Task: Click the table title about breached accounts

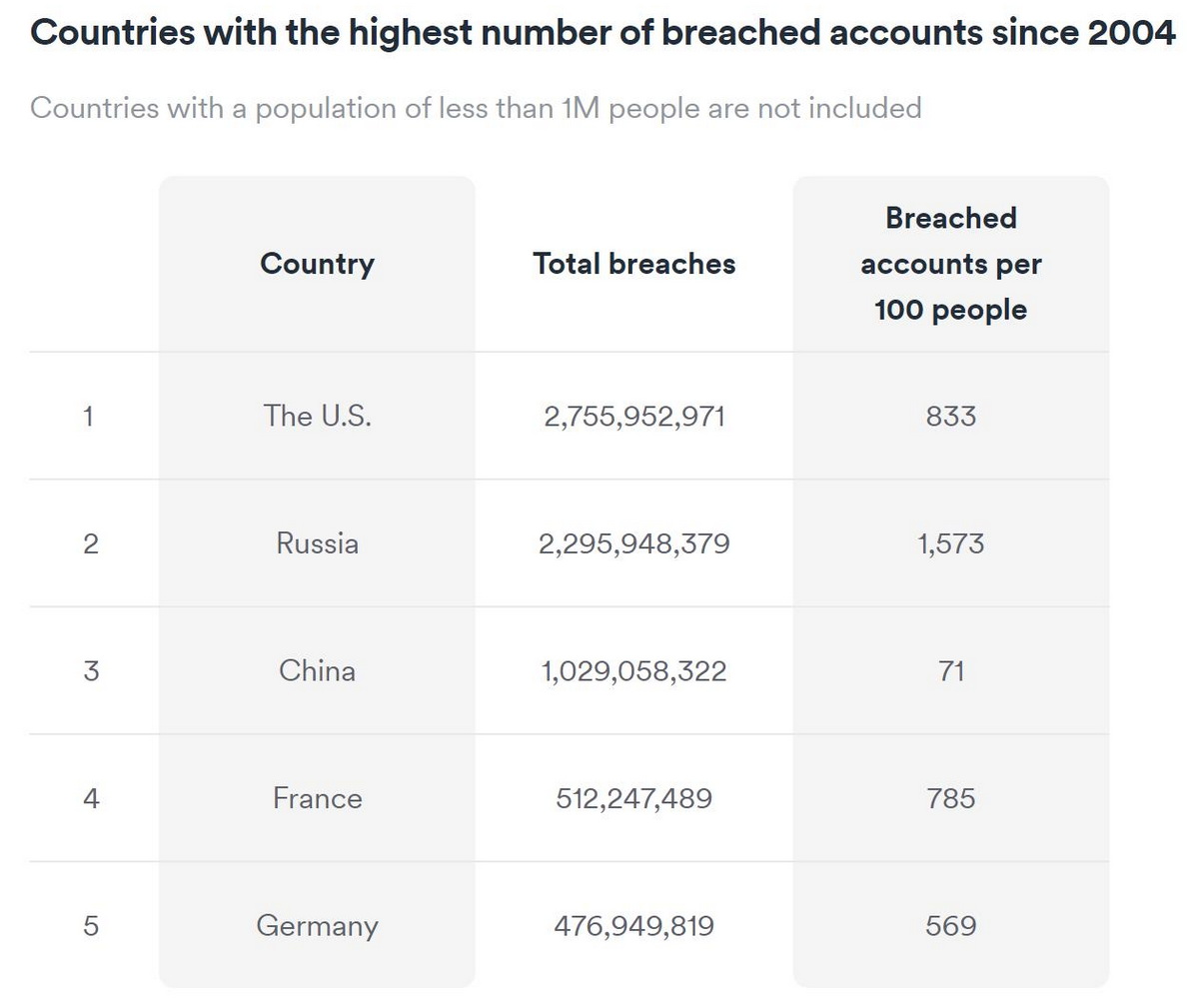Action: [x=602, y=33]
